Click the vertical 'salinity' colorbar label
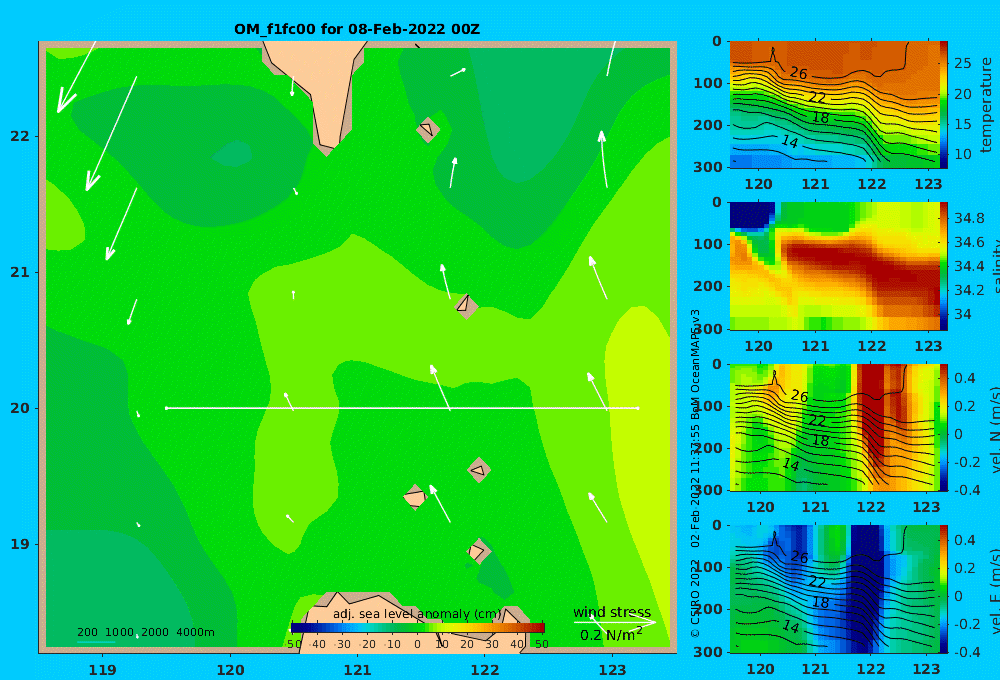The height and width of the screenshot is (680, 1000). [x=994, y=266]
